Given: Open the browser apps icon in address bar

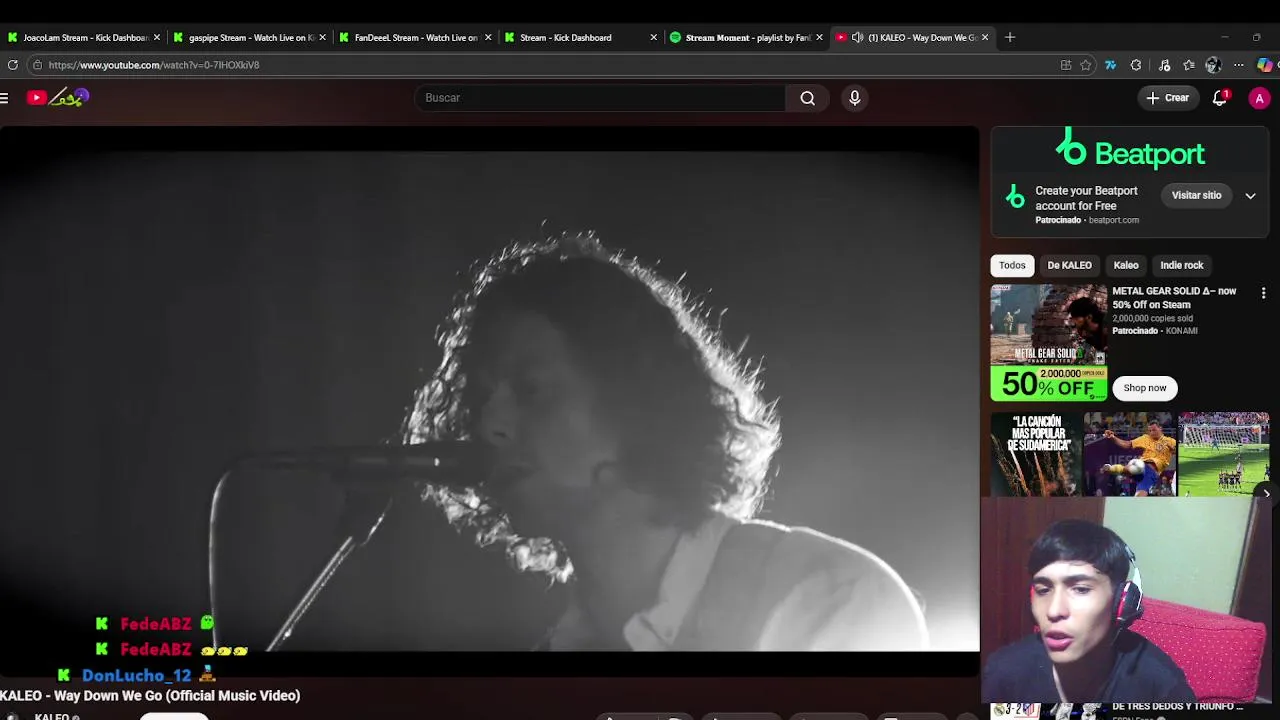Looking at the screenshot, I should point(1066,65).
